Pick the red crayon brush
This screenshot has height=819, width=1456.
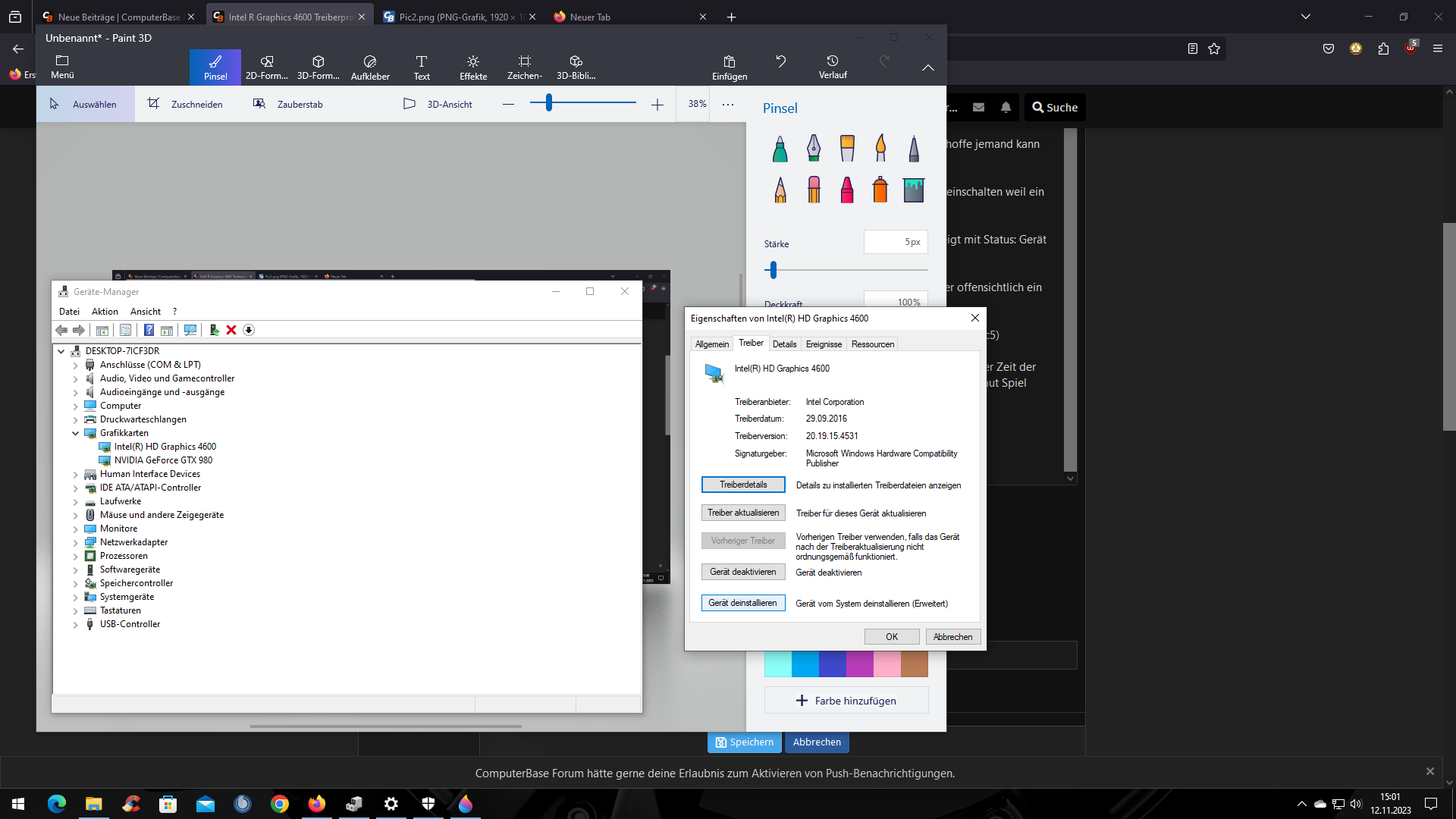click(846, 190)
